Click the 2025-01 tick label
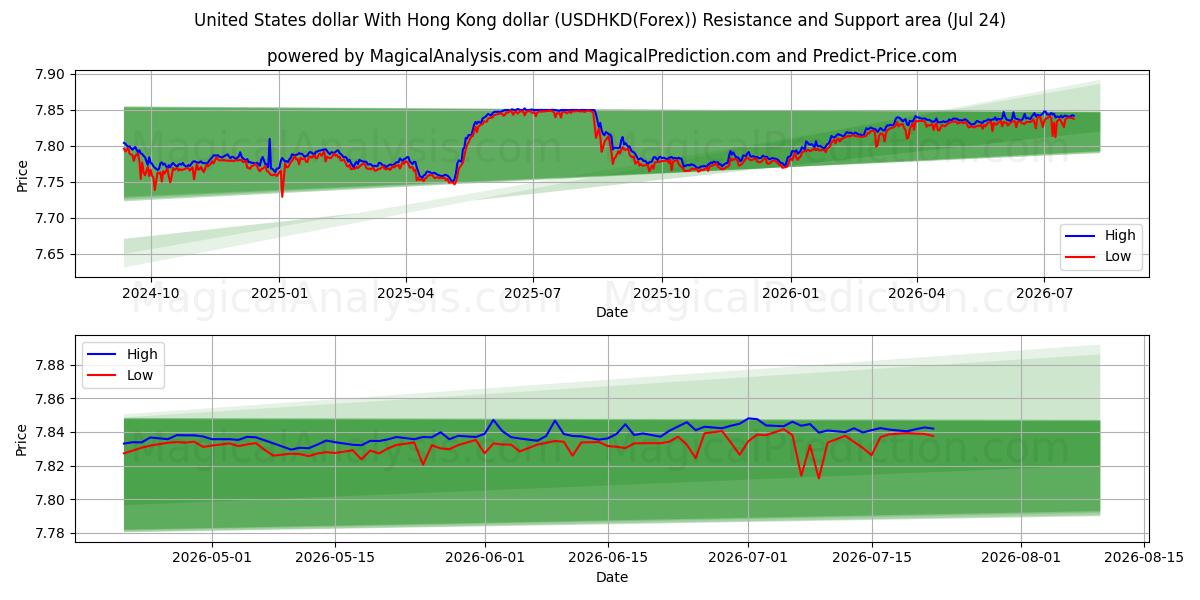 point(279,294)
